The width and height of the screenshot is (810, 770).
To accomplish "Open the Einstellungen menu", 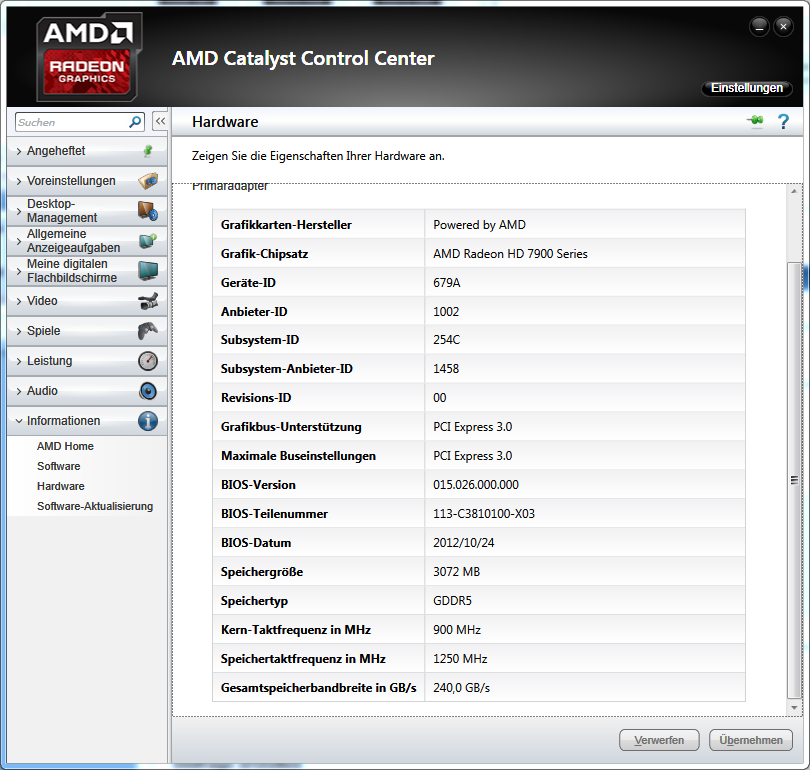I will coord(746,88).
